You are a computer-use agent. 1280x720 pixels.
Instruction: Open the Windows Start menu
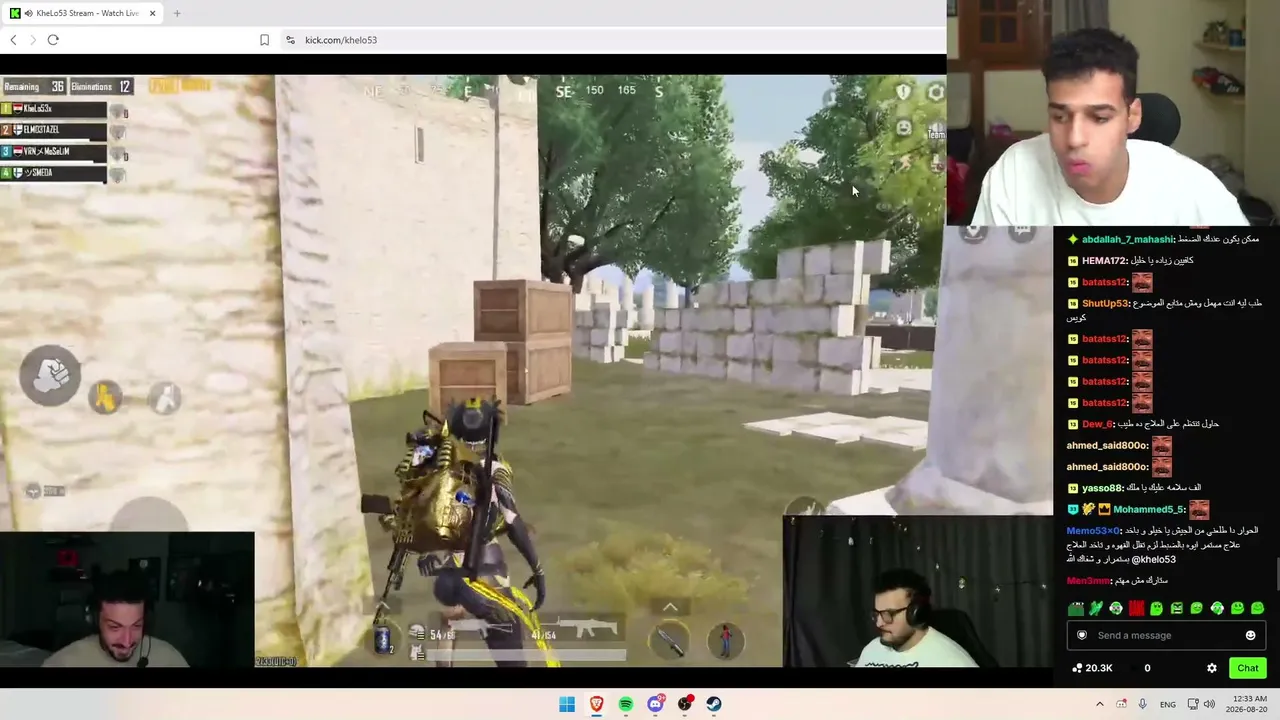(567, 704)
